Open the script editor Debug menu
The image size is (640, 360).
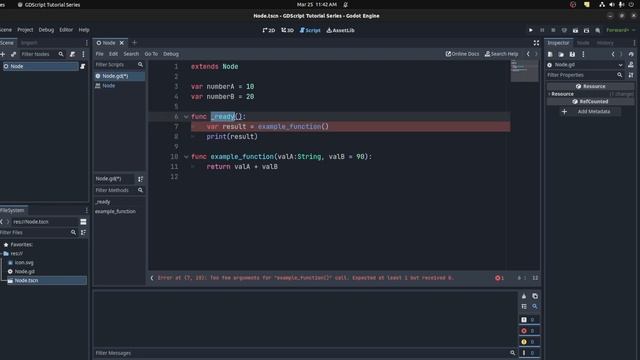[171, 54]
